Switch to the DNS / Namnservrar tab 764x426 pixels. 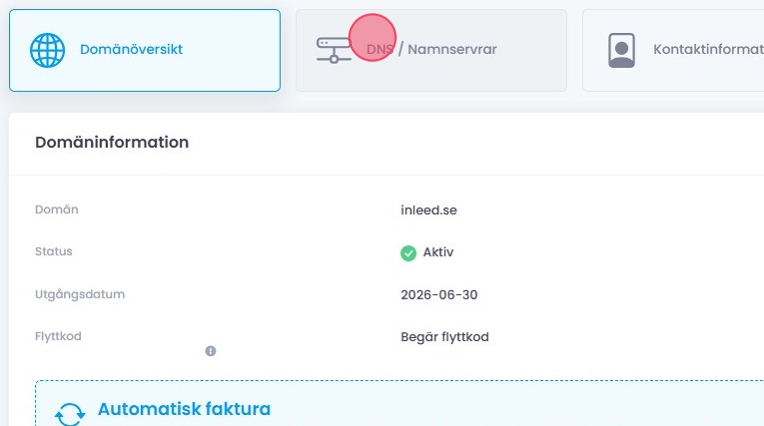click(x=445, y=50)
